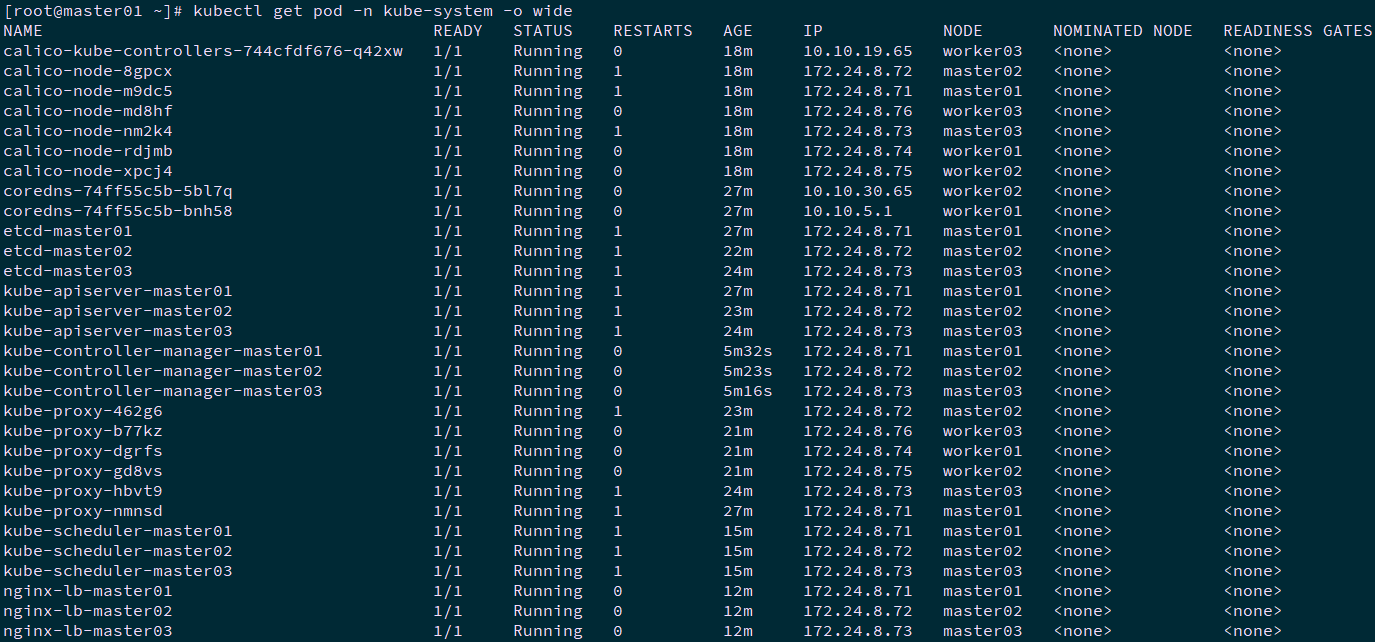Click the IP address 10.10.5.1
This screenshot has height=642, width=1375.
tap(847, 211)
